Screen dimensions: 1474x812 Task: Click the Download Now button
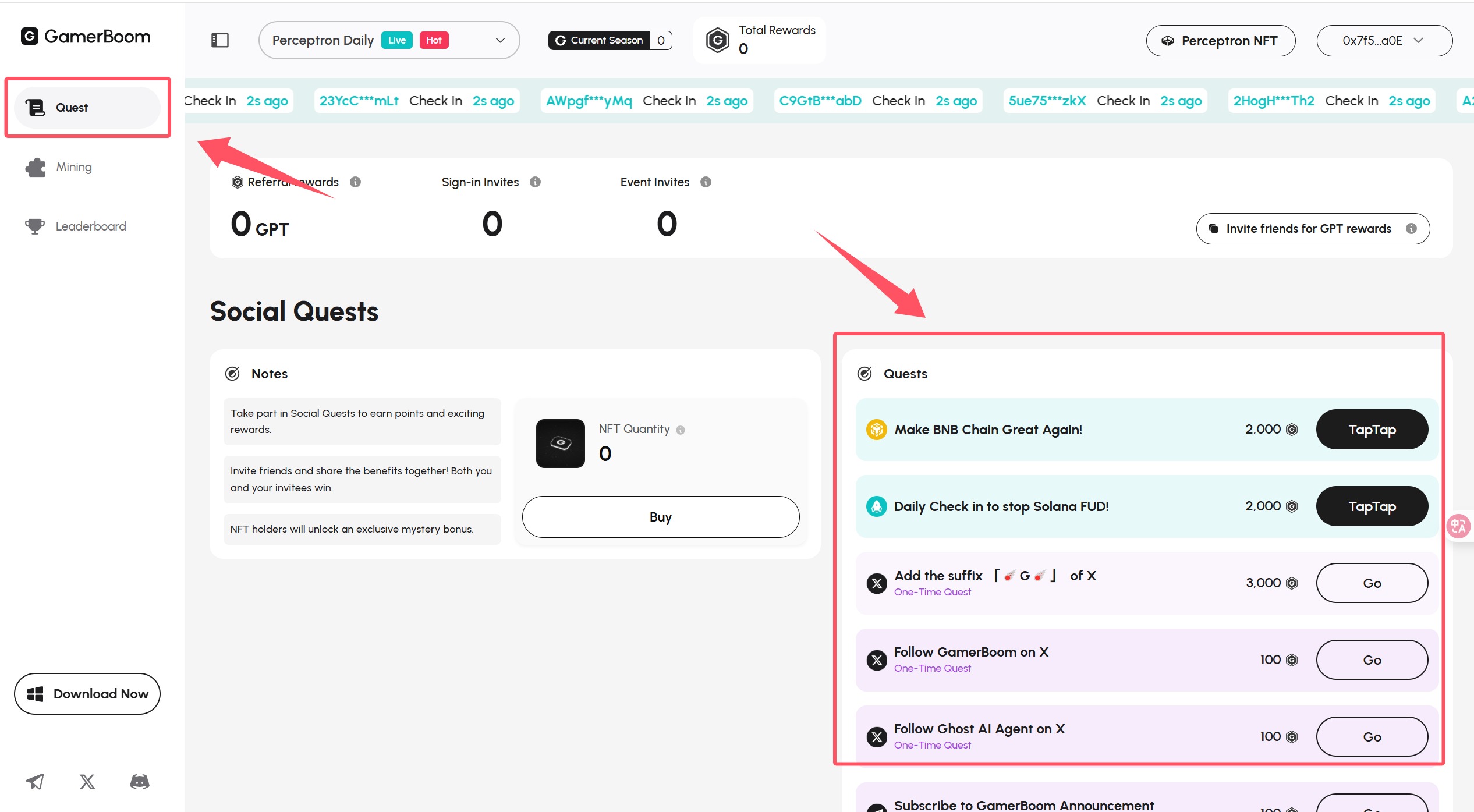pyautogui.click(x=87, y=694)
